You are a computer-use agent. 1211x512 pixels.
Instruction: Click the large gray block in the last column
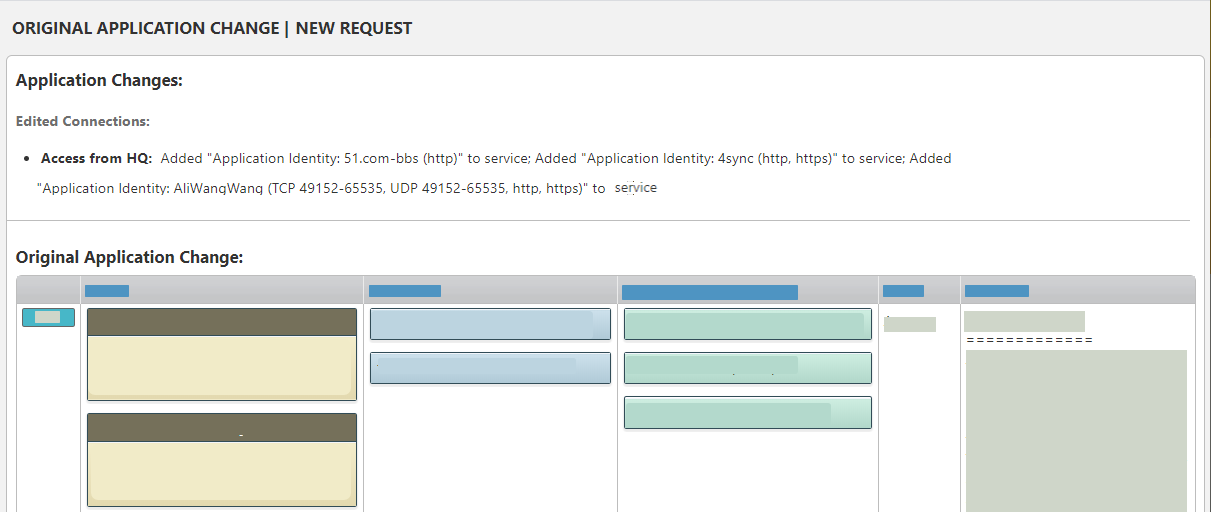(1076, 430)
